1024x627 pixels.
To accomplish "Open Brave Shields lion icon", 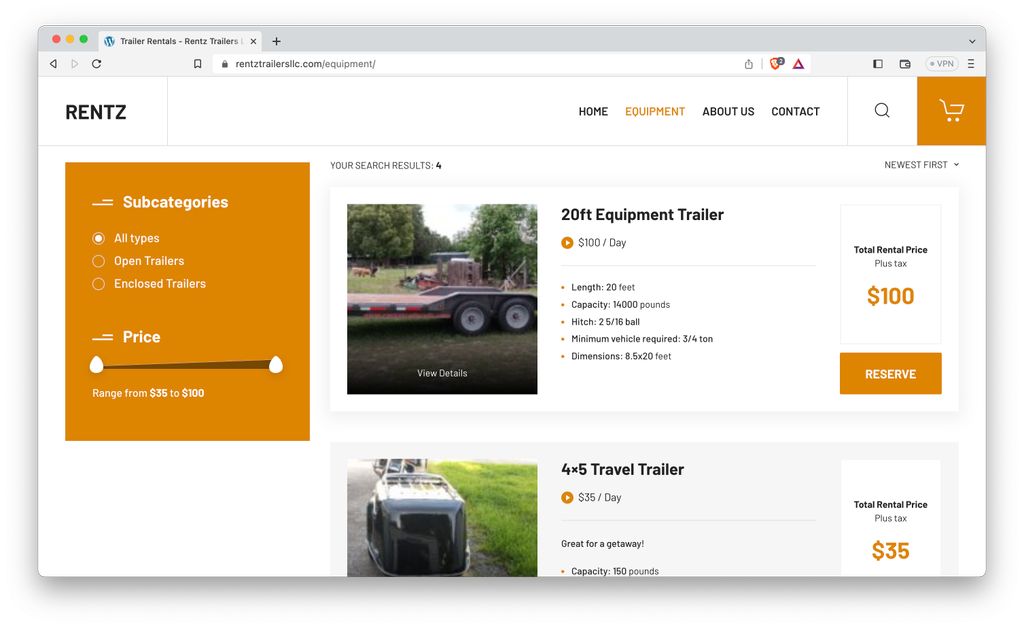I will tap(776, 63).
